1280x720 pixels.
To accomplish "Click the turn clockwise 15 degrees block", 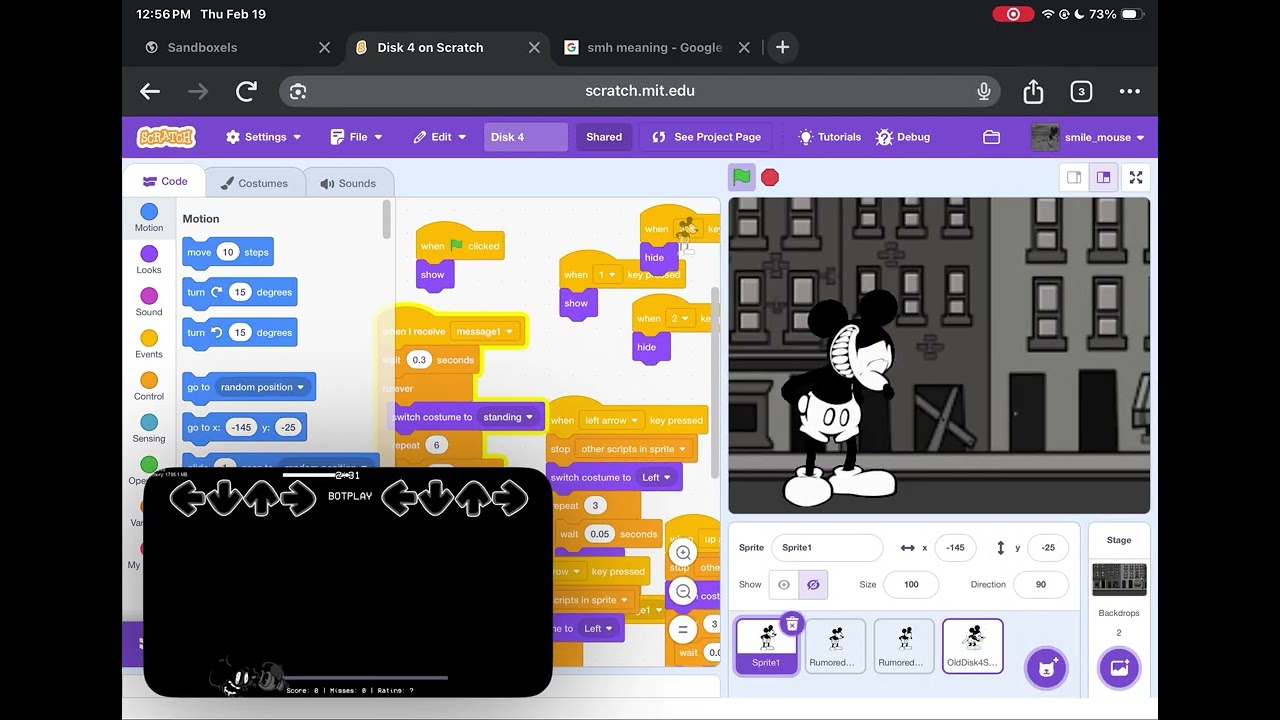I will pos(240,292).
